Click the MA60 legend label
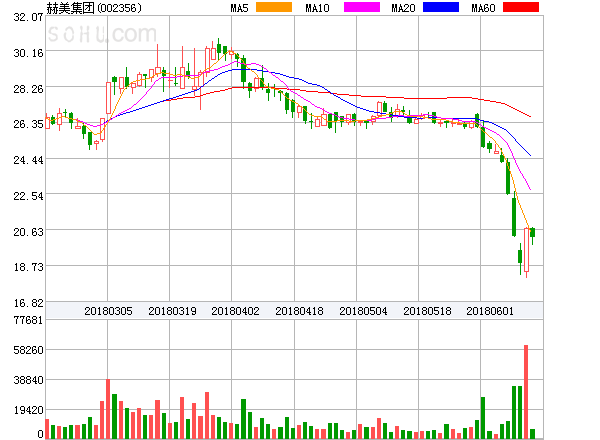The width and height of the screenshot is (600, 440). click(483, 8)
